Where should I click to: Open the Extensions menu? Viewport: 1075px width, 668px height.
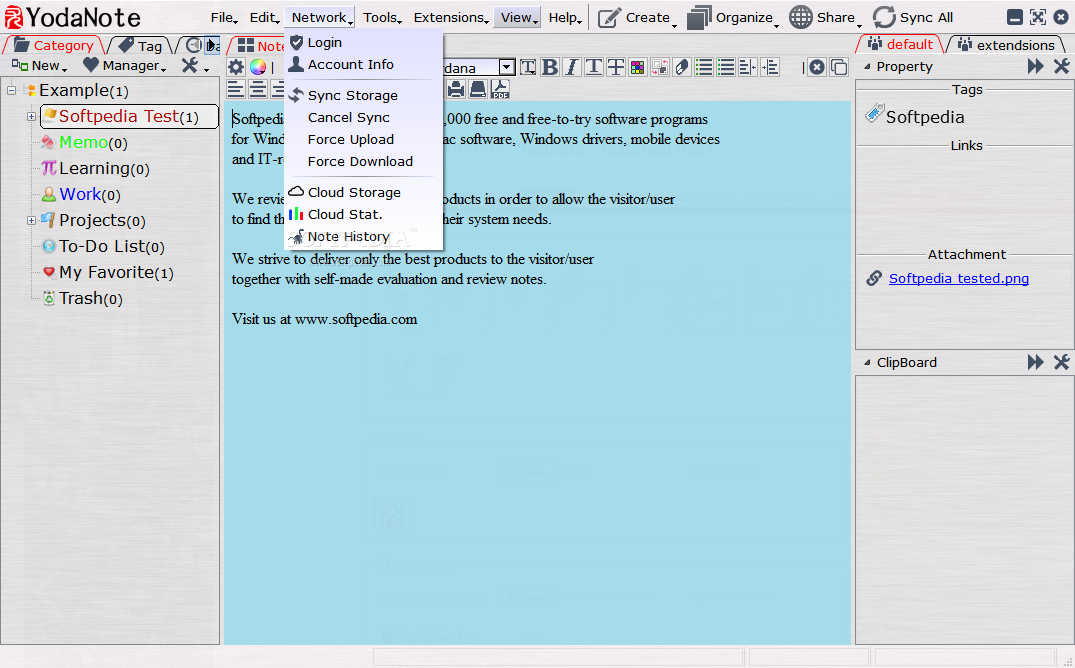450,18
